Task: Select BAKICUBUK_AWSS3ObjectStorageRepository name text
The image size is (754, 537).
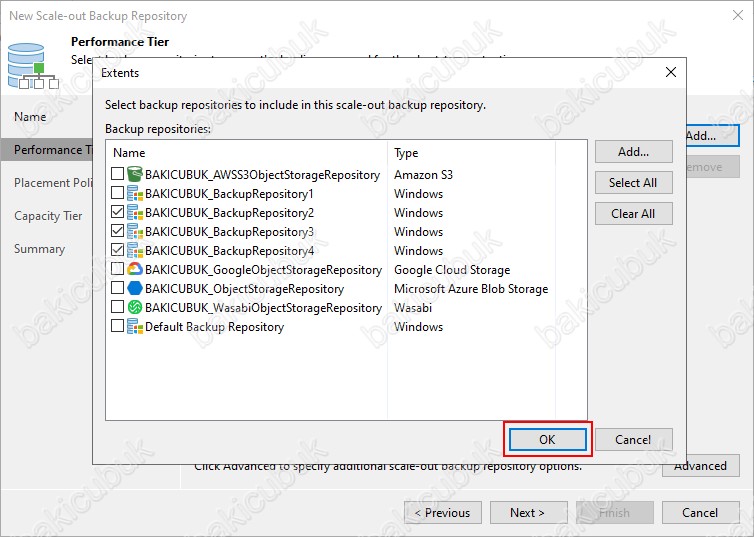Action: [x=263, y=175]
